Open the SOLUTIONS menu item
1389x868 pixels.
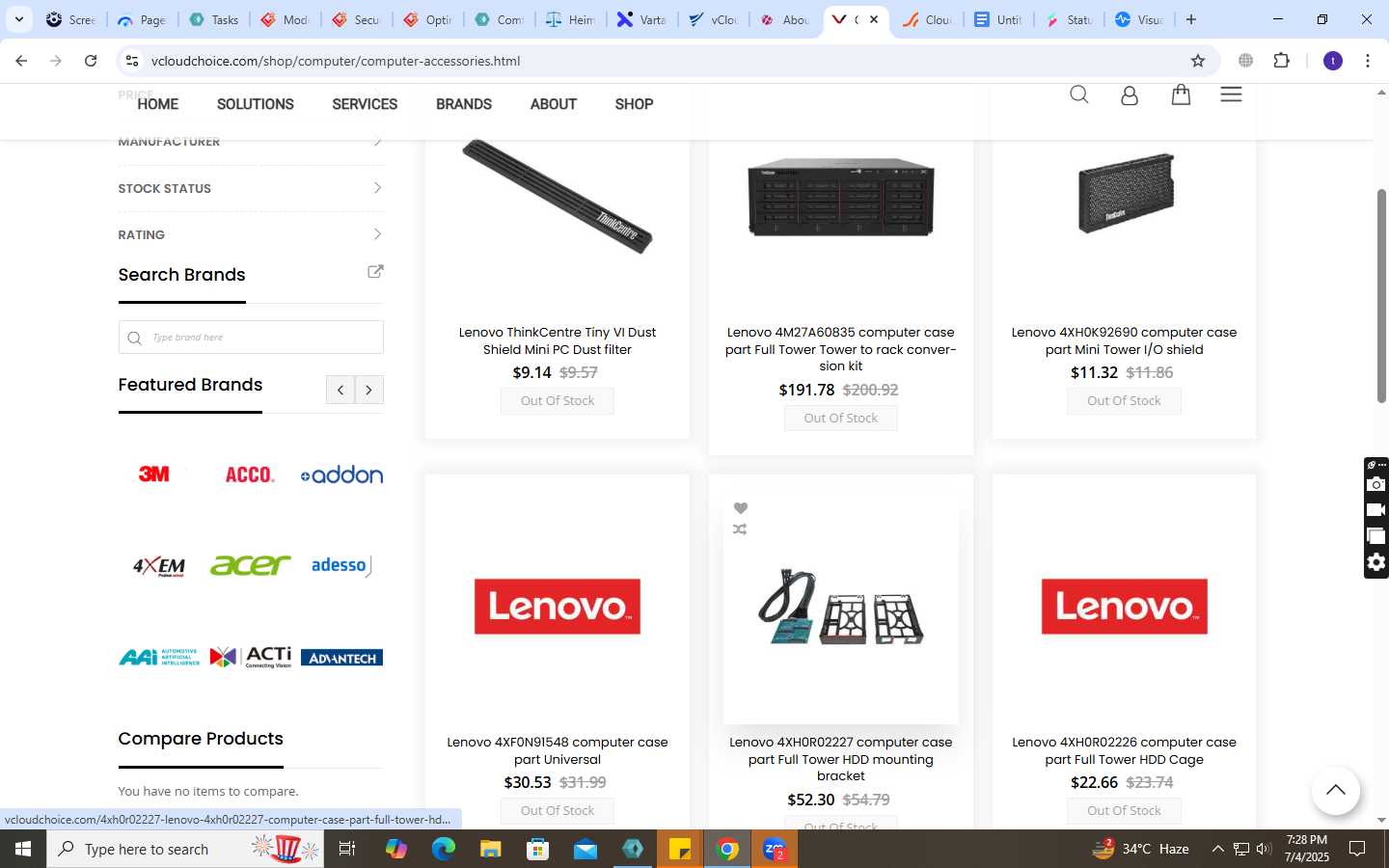(x=256, y=104)
